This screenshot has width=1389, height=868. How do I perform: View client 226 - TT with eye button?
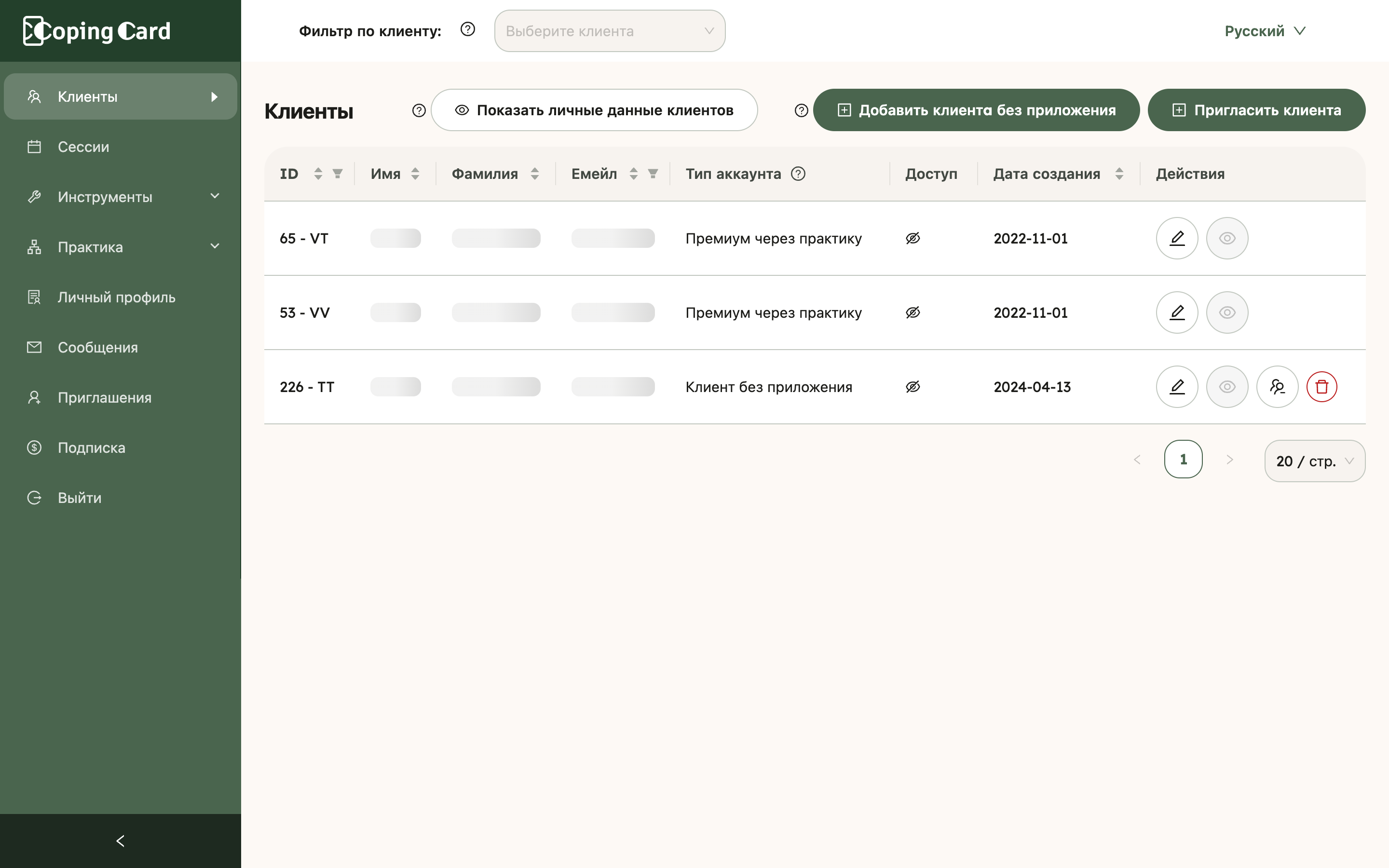pos(1227,387)
